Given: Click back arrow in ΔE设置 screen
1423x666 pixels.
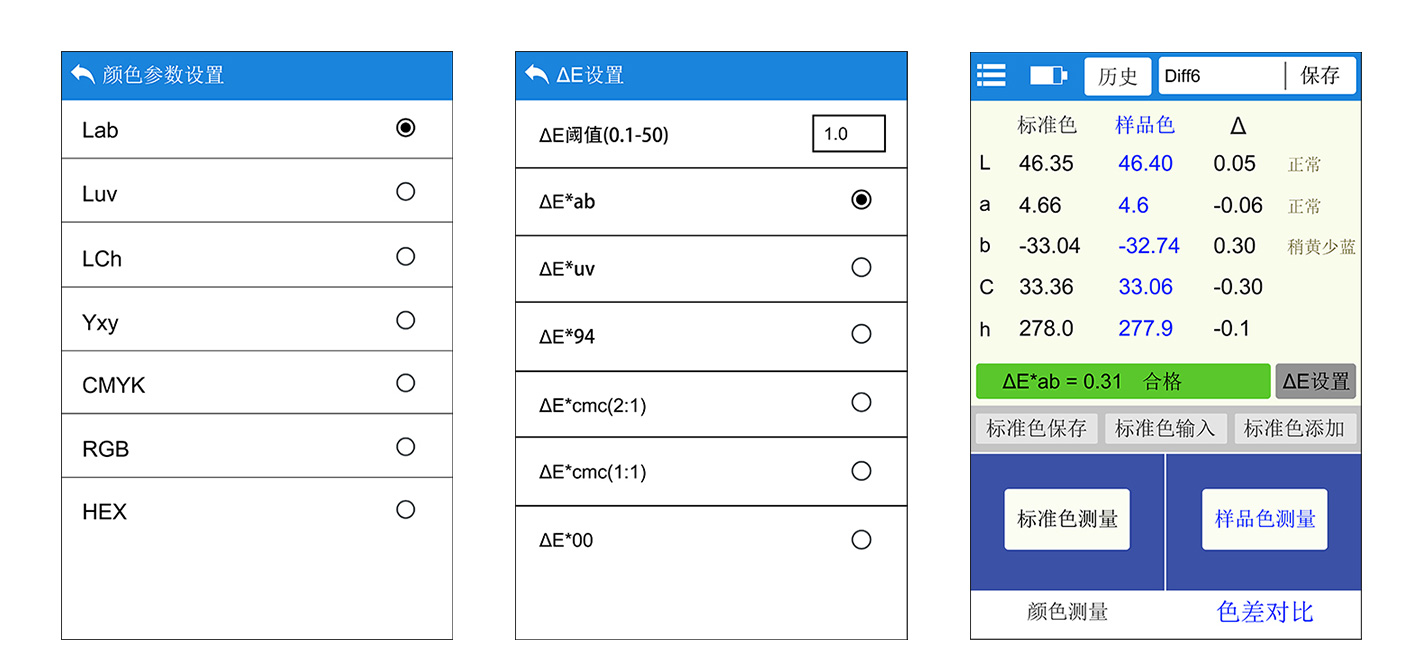Looking at the screenshot, I should click(x=537, y=74).
